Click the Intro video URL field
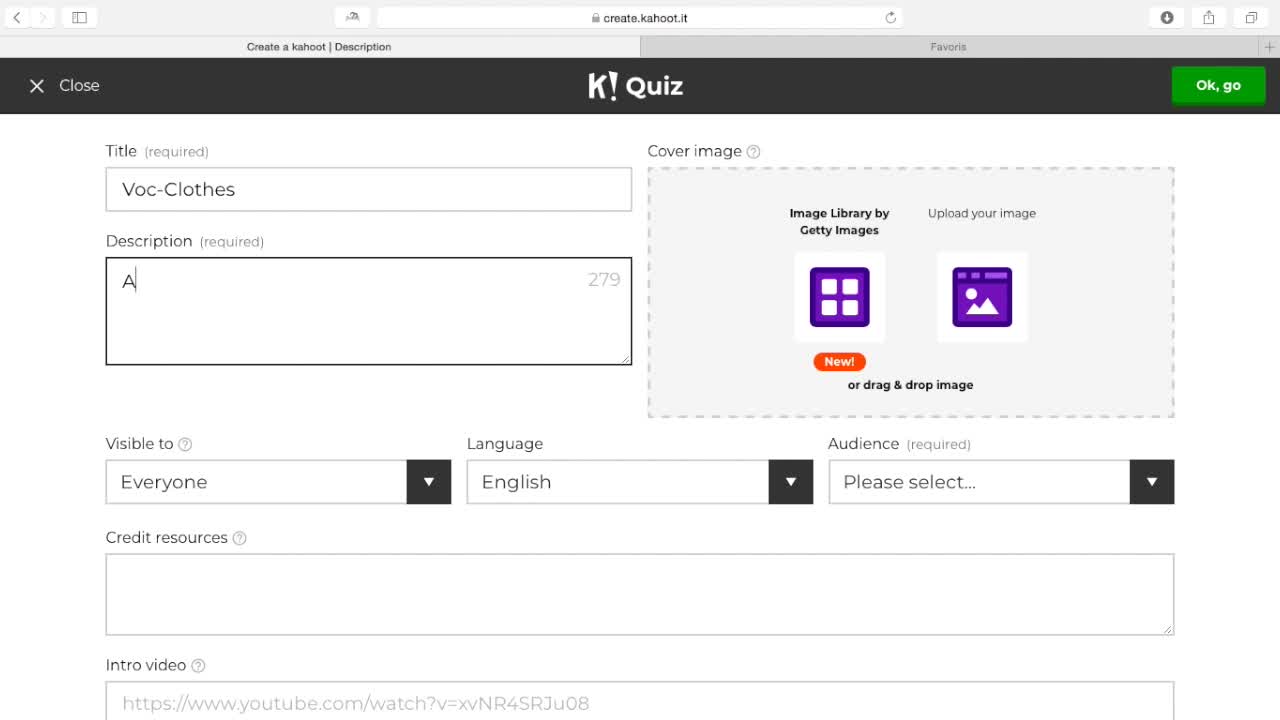Screen dimensions: 1280x720 [639, 703]
